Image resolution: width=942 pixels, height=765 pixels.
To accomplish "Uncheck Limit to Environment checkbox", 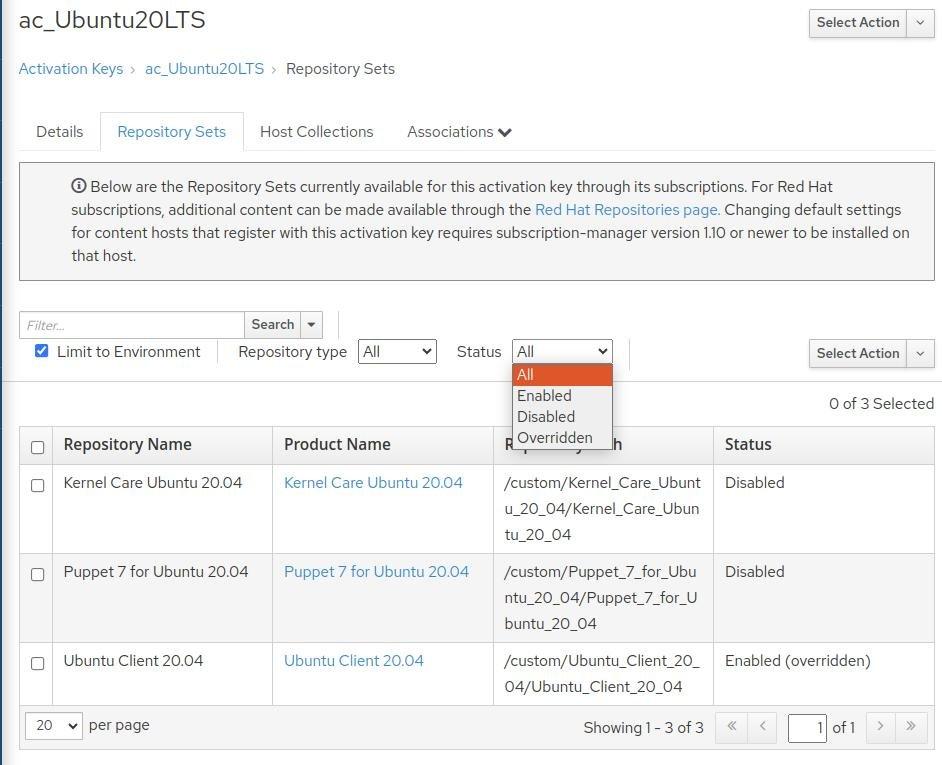I will coord(41,351).
